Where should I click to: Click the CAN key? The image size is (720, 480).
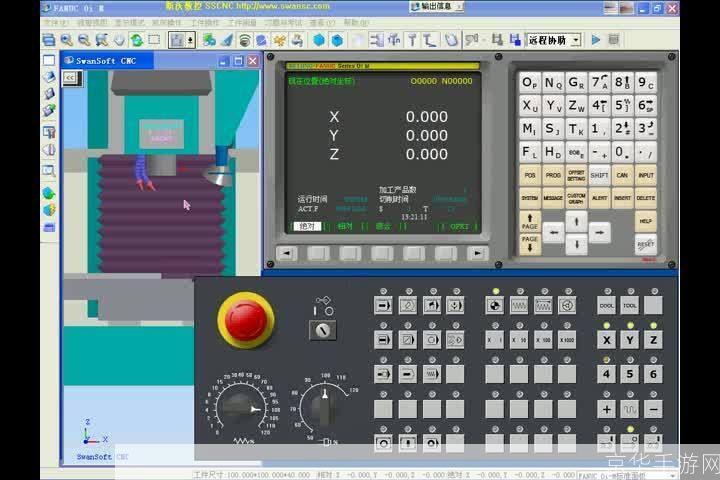coord(622,175)
